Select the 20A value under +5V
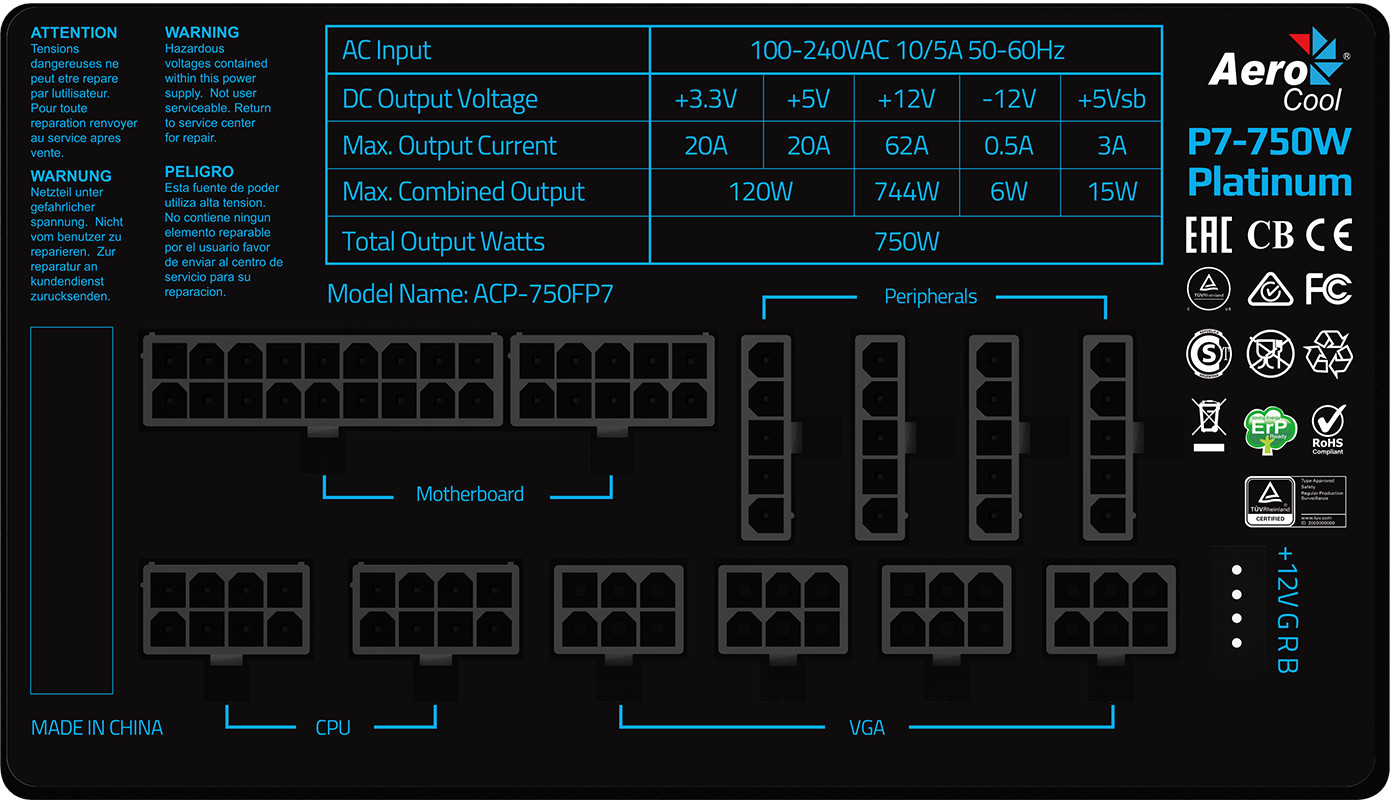The width and height of the screenshot is (1390, 800). pyautogui.click(x=808, y=146)
